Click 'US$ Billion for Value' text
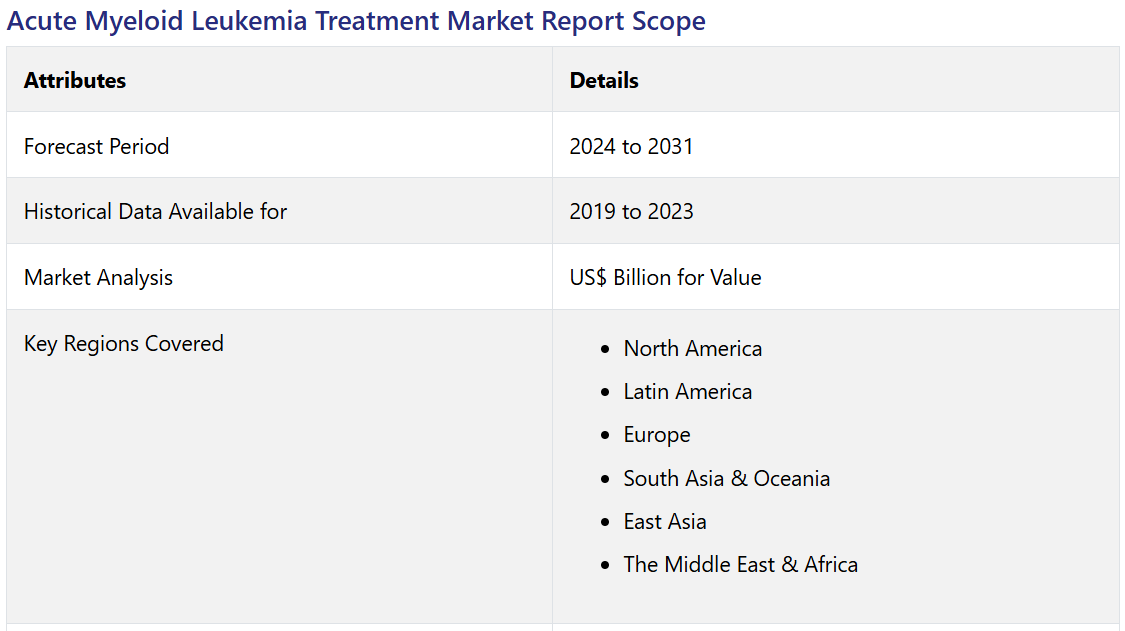 coord(665,278)
